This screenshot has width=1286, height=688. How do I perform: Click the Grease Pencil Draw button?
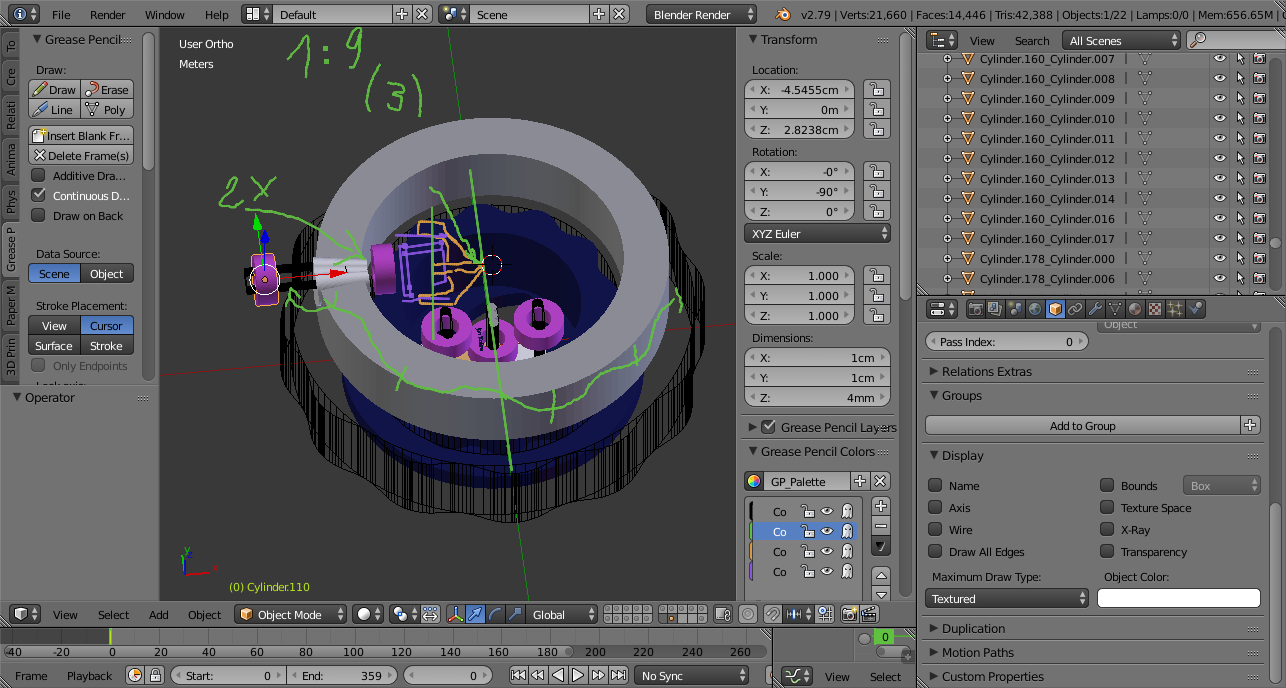tap(54, 89)
